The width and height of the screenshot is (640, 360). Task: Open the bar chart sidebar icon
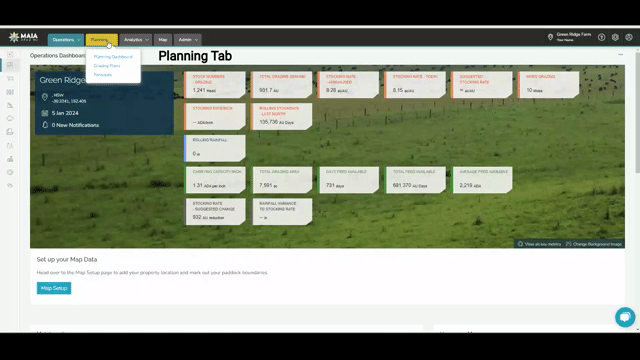(10, 159)
